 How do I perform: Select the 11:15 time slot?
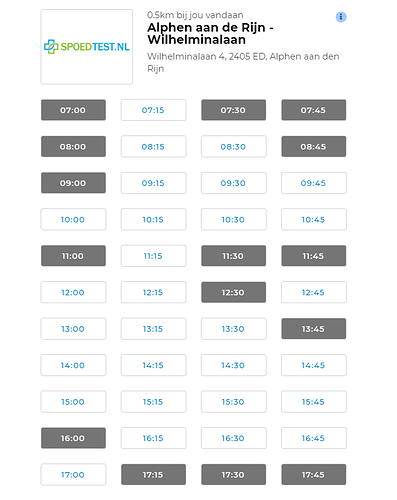pyautogui.click(x=153, y=256)
